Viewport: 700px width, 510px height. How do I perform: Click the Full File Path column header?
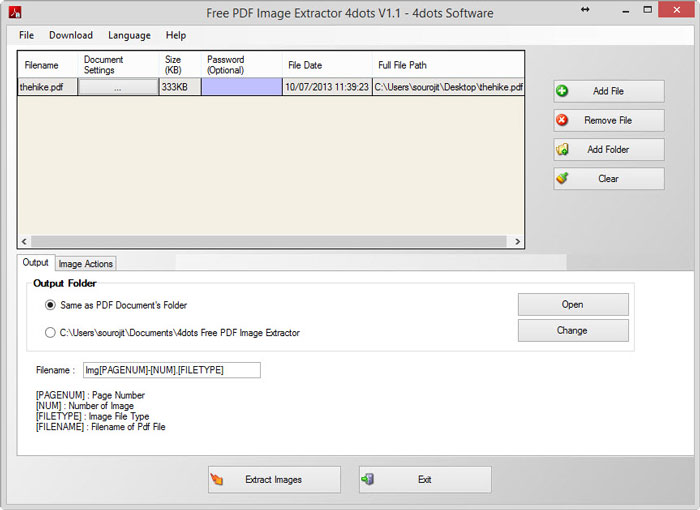click(x=448, y=65)
